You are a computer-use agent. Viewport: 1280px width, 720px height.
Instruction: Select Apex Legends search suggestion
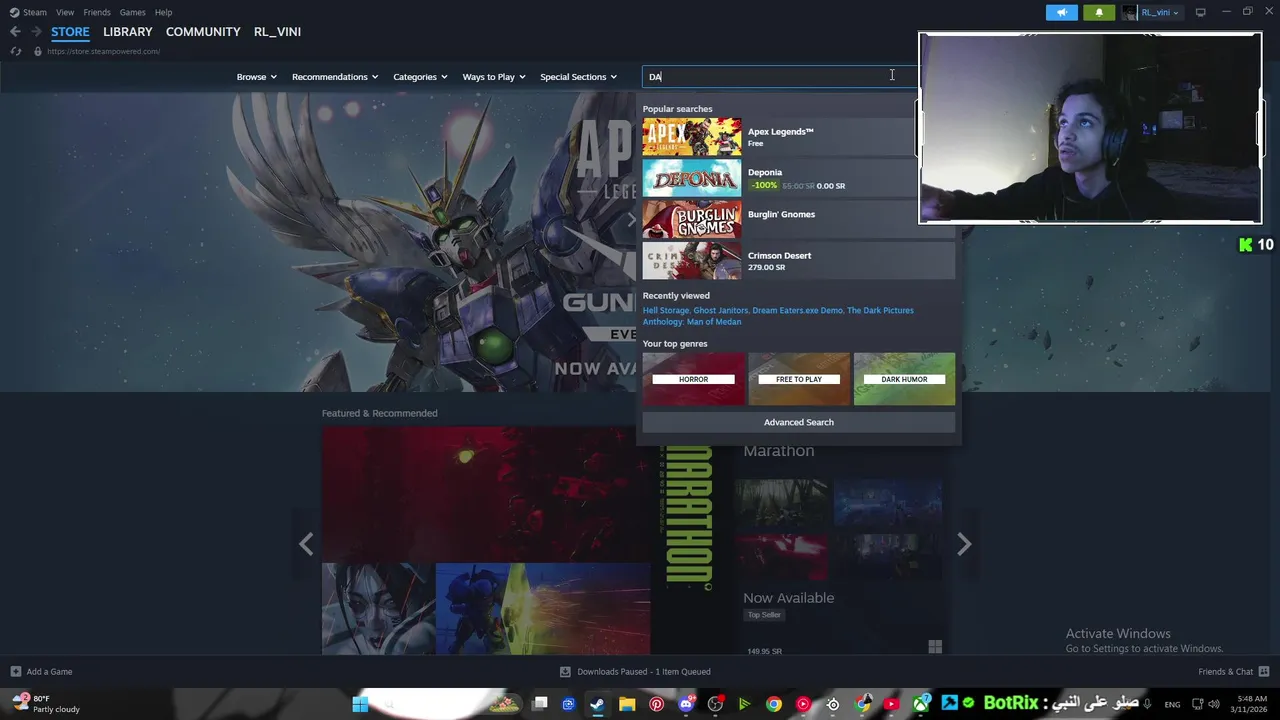tap(798, 137)
